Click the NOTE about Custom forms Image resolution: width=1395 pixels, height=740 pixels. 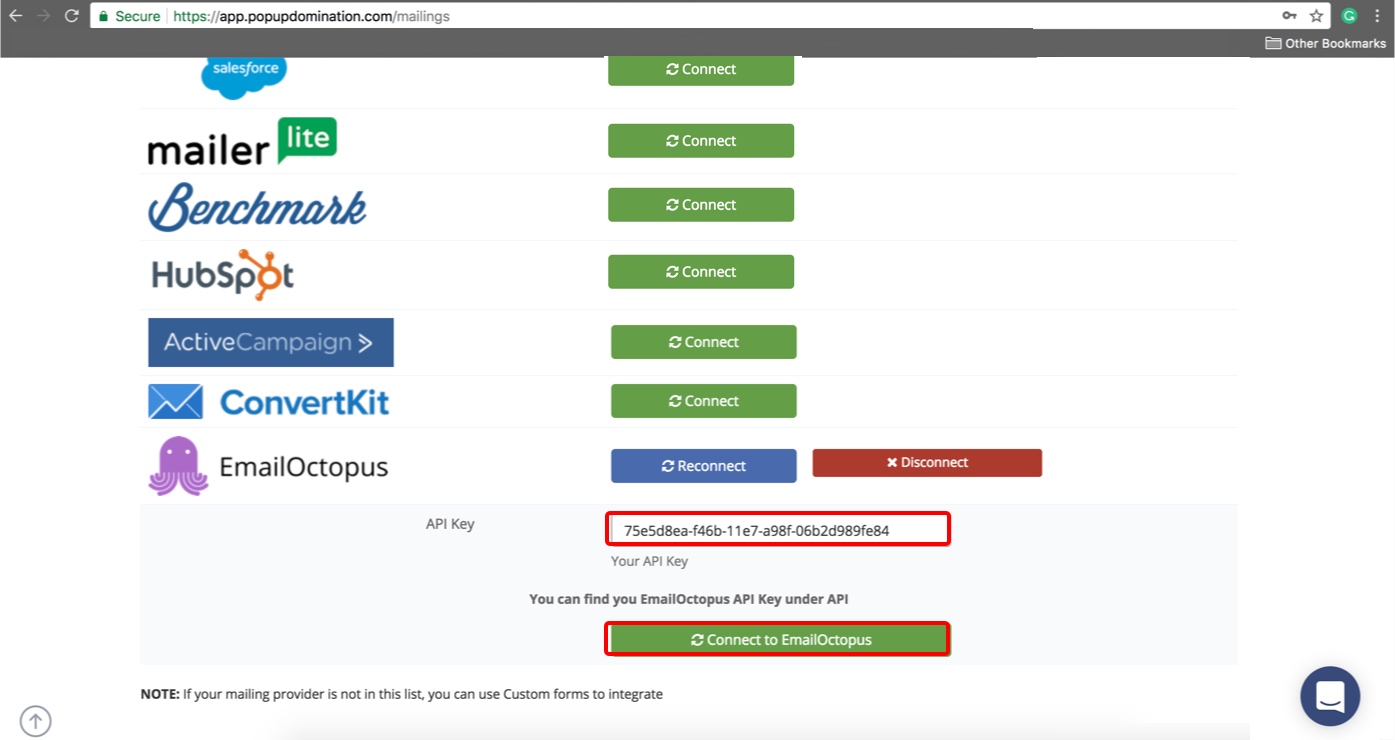pyautogui.click(x=401, y=694)
